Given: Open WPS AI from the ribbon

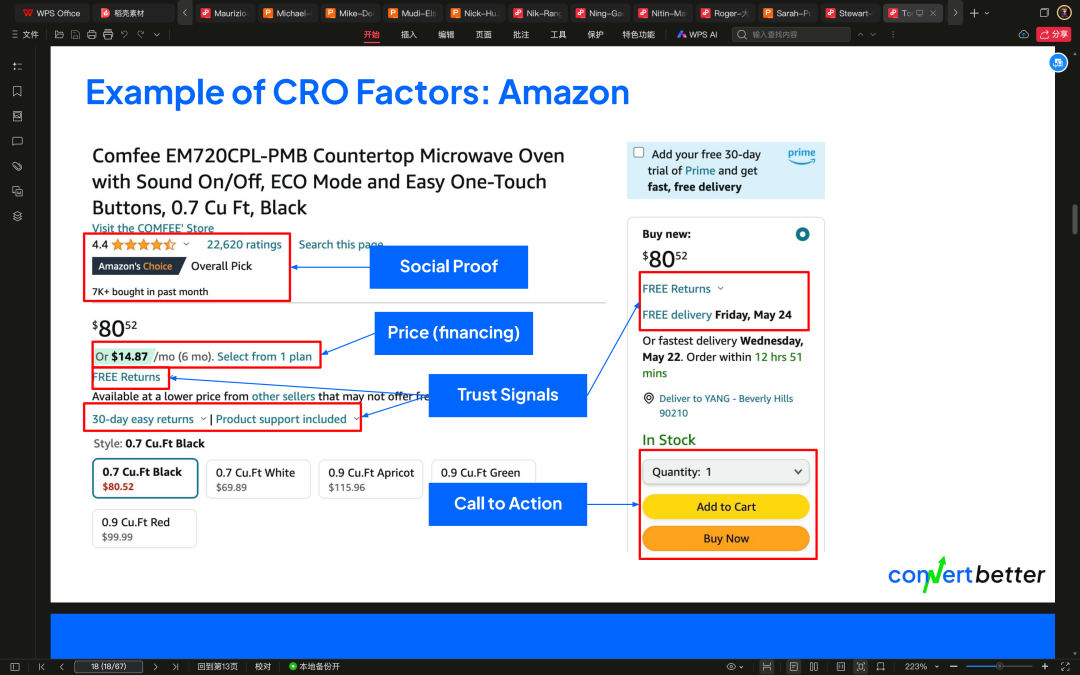Looking at the screenshot, I should point(697,34).
